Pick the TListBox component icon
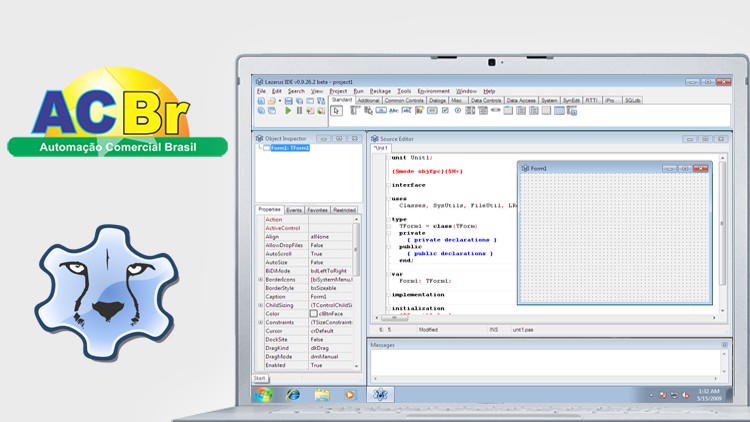The width and height of the screenshot is (750, 422). [470, 111]
